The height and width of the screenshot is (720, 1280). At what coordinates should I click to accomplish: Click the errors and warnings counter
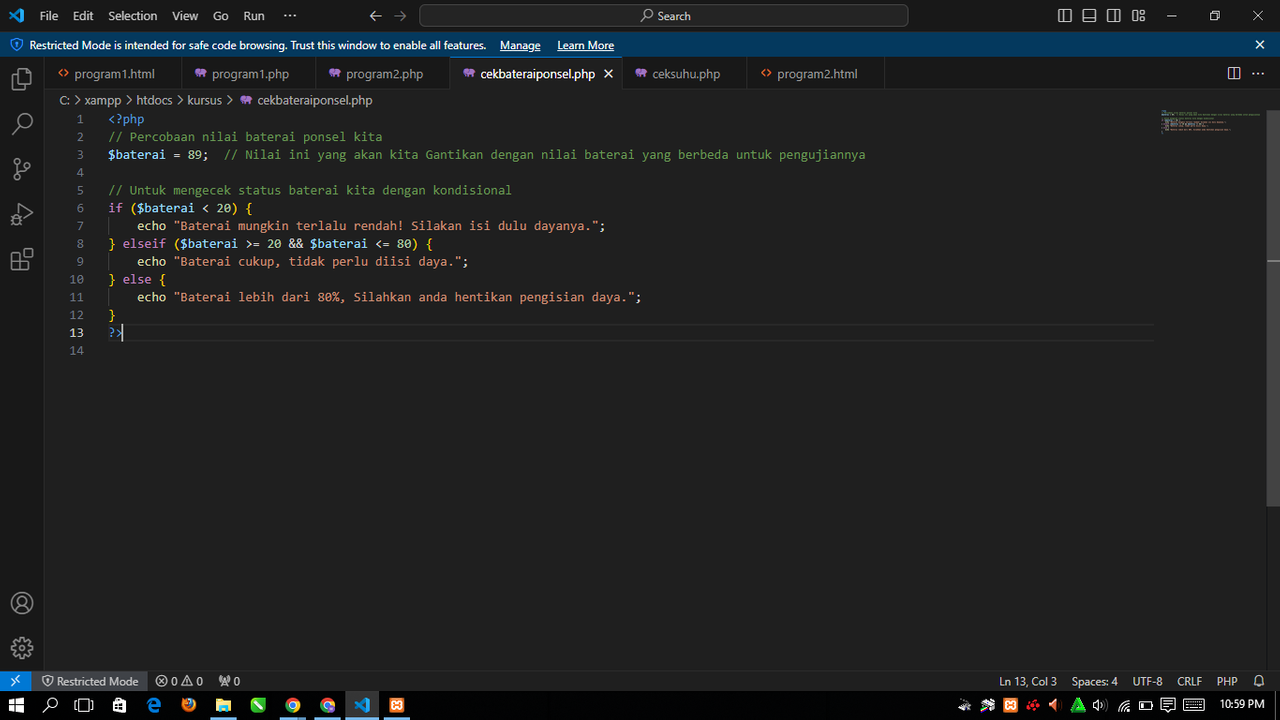tap(179, 681)
